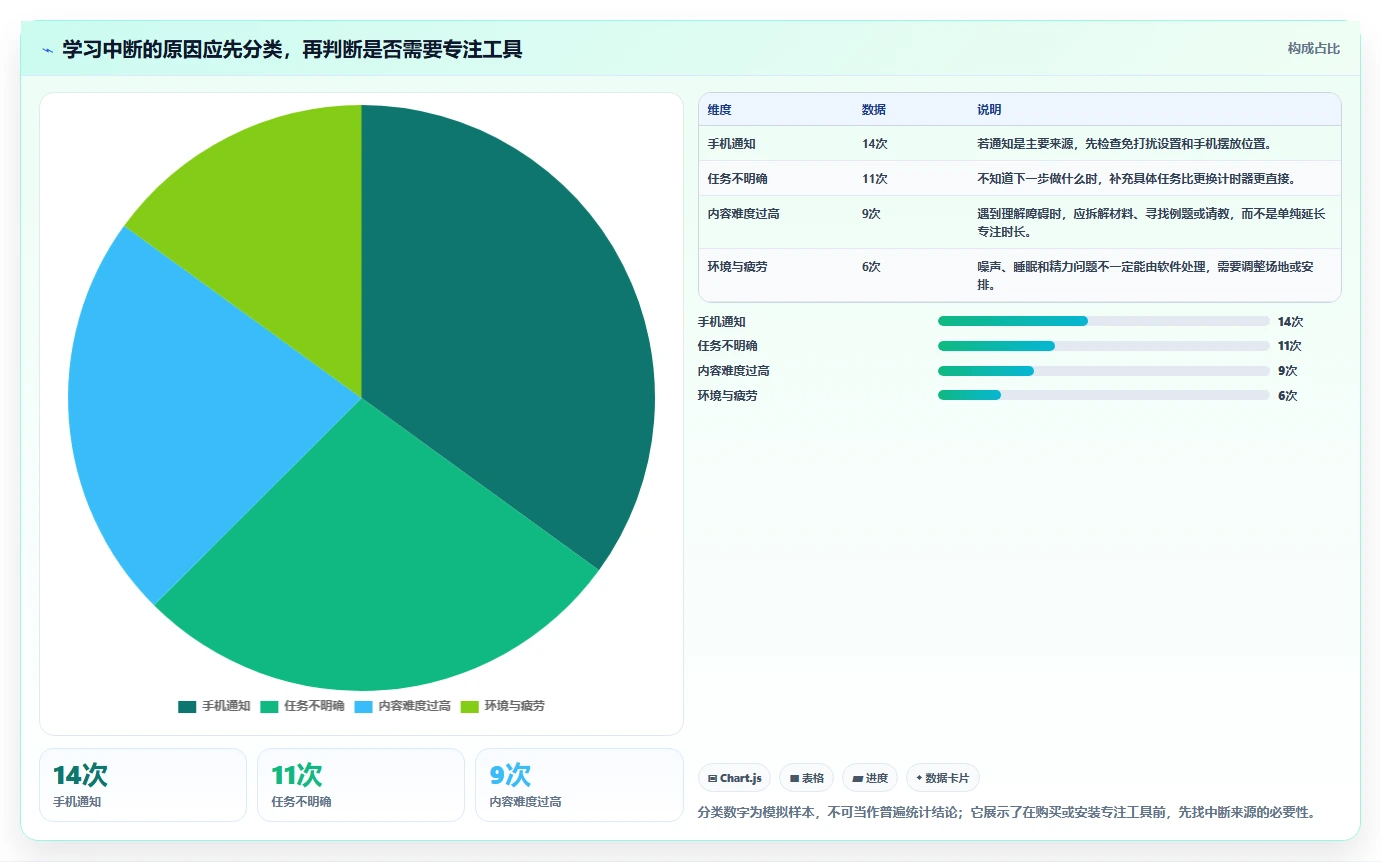Screen dimensions: 1381x862
Task: Click the 14次 手机通知 data card
Action: [x=143, y=785]
